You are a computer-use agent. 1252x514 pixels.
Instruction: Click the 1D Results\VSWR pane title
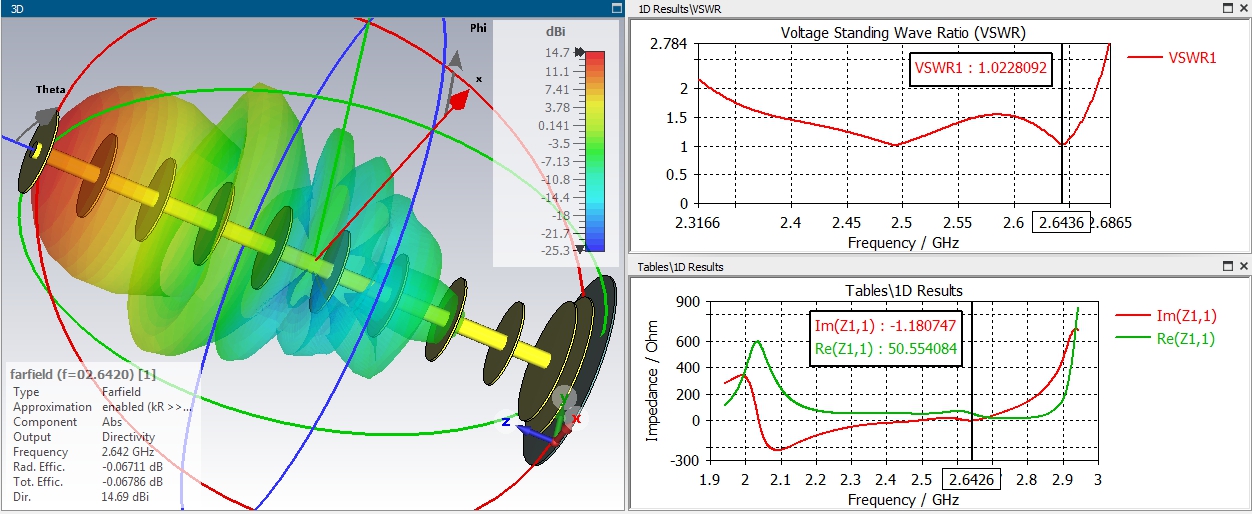click(680, 8)
